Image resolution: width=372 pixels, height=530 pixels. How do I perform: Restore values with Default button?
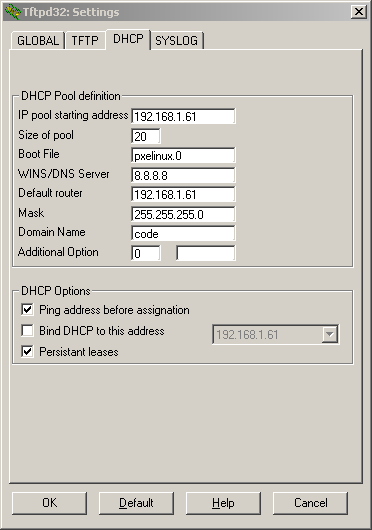136,503
